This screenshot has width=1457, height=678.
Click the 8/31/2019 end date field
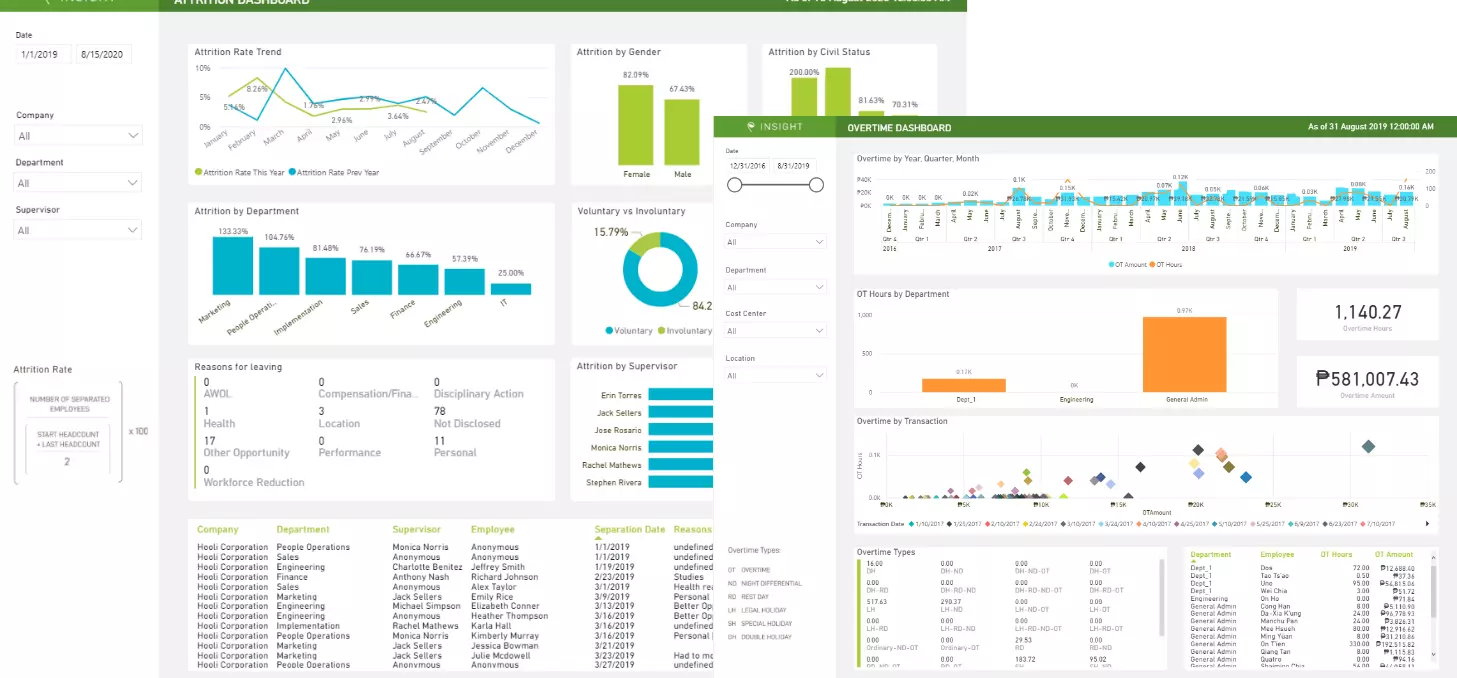(x=793, y=165)
